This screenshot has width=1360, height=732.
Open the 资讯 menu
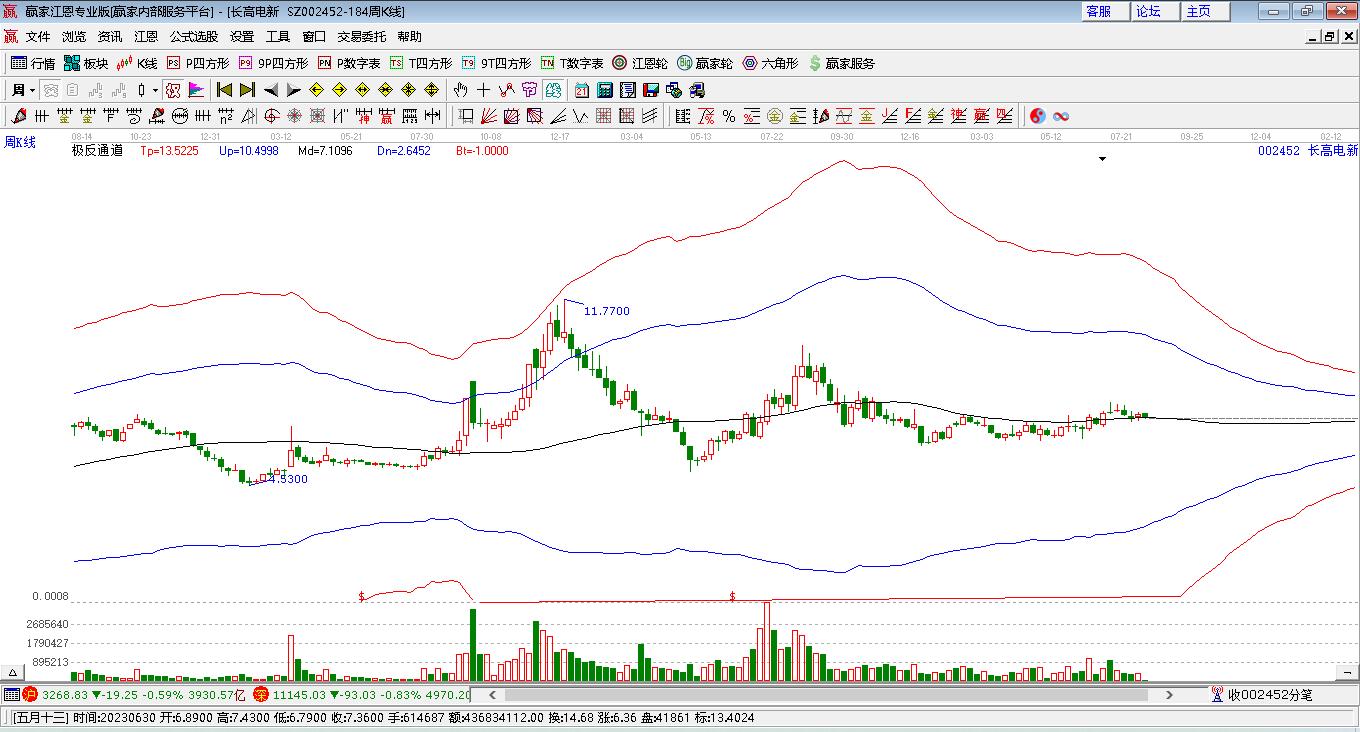coord(110,37)
